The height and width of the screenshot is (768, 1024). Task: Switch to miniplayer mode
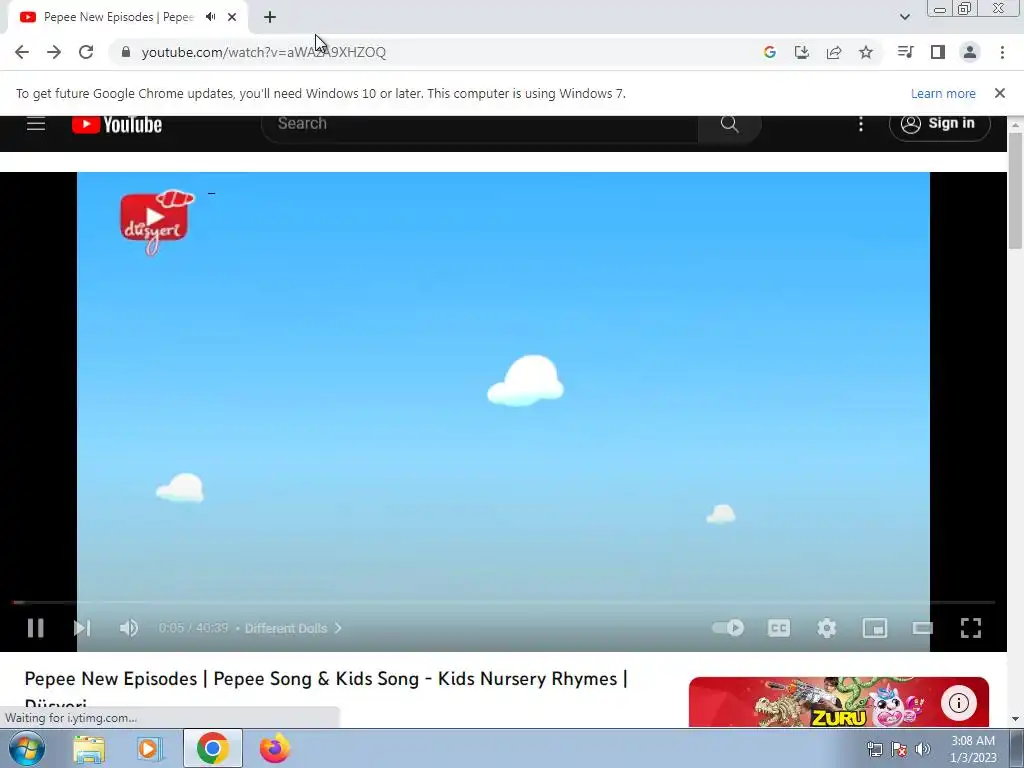(874, 628)
